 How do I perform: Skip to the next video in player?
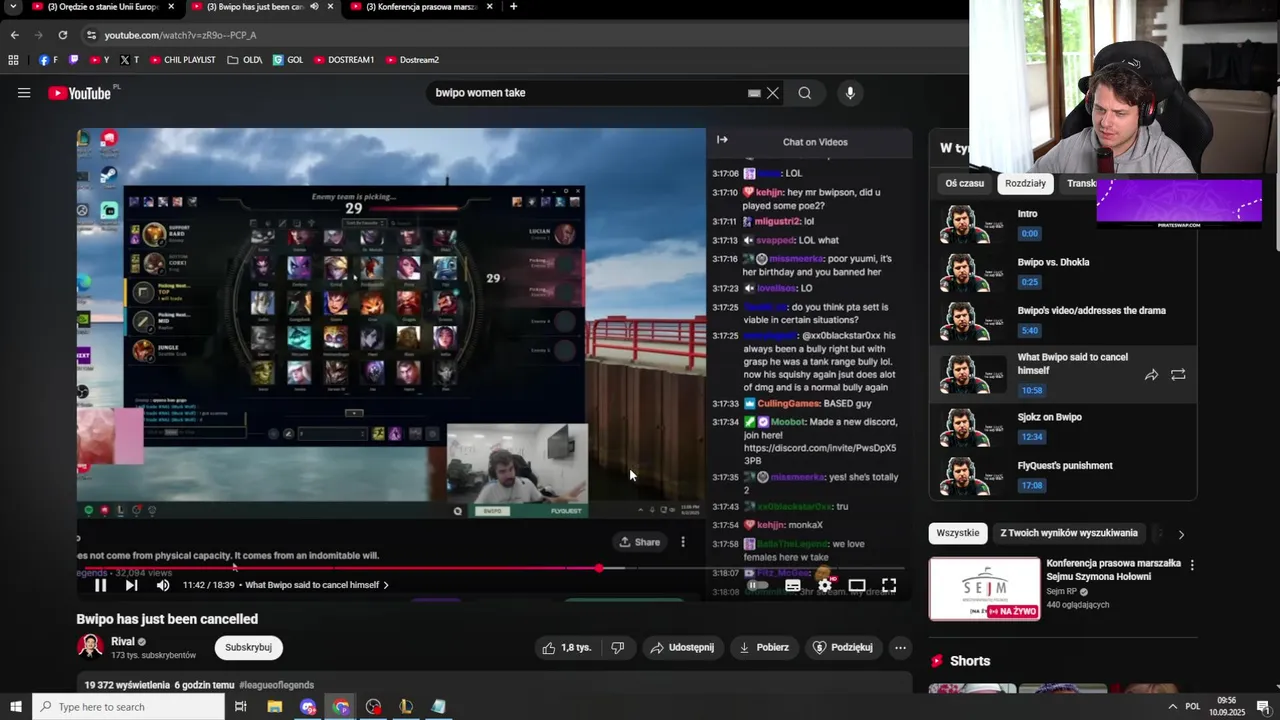coord(131,585)
